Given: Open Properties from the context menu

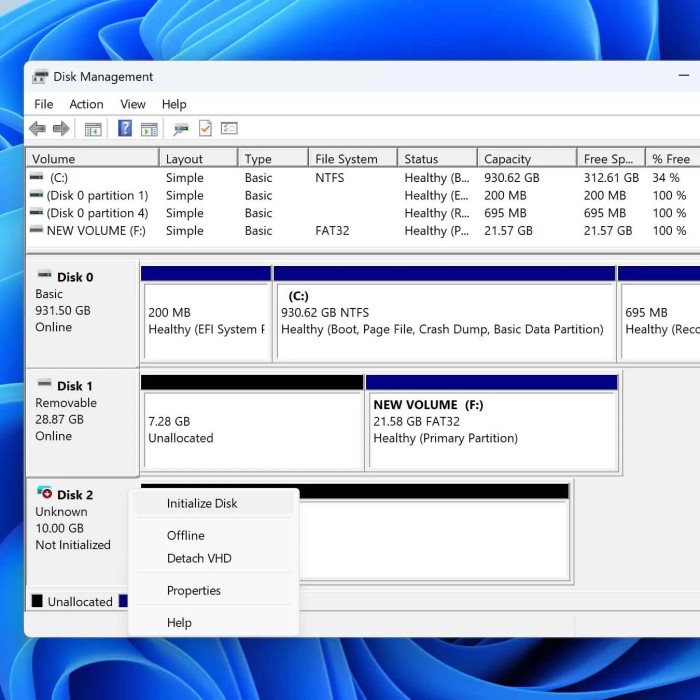Looking at the screenshot, I should (x=213, y=590).
